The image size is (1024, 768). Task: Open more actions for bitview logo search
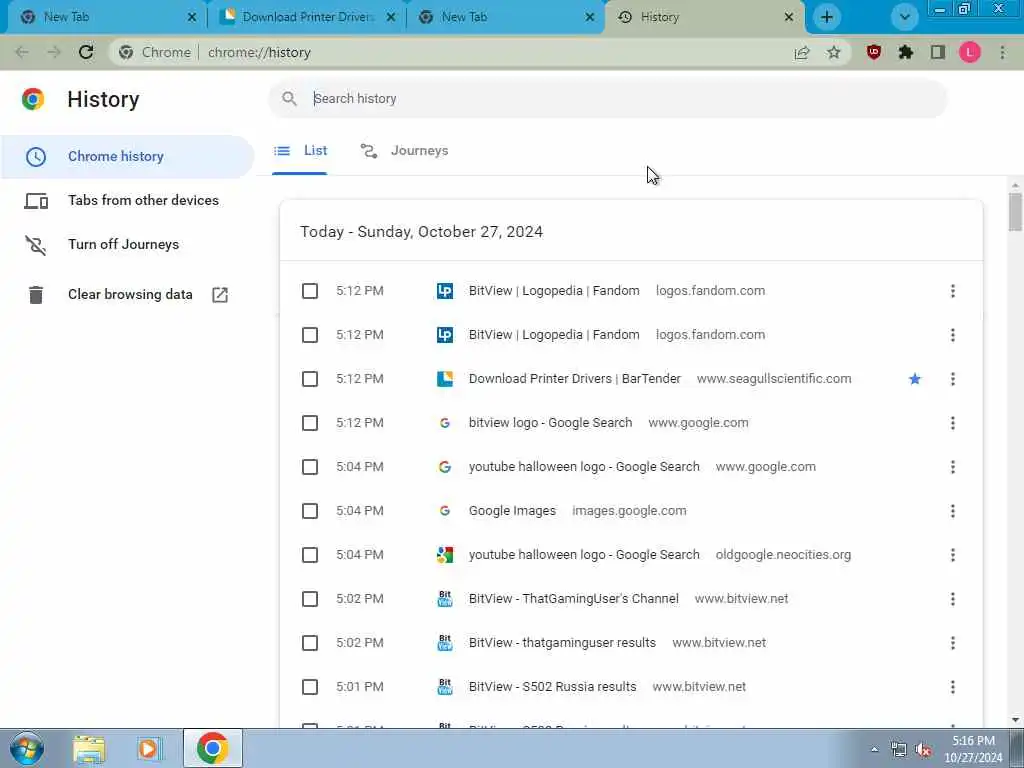pos(953,423)
